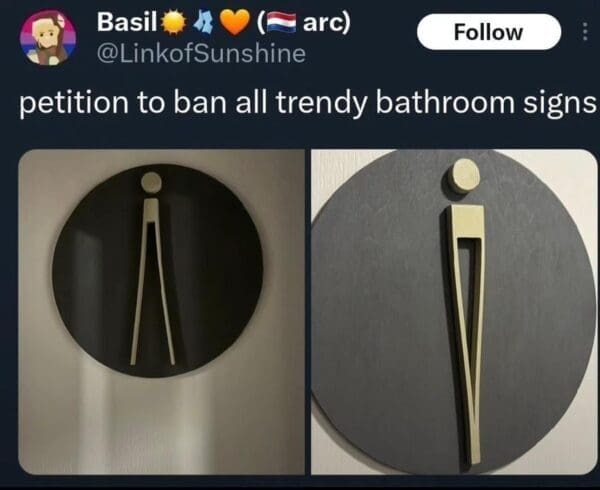Viewport: 600px width, 490px height.
Task: Click the Basil display name
Action: pos(127,22)
